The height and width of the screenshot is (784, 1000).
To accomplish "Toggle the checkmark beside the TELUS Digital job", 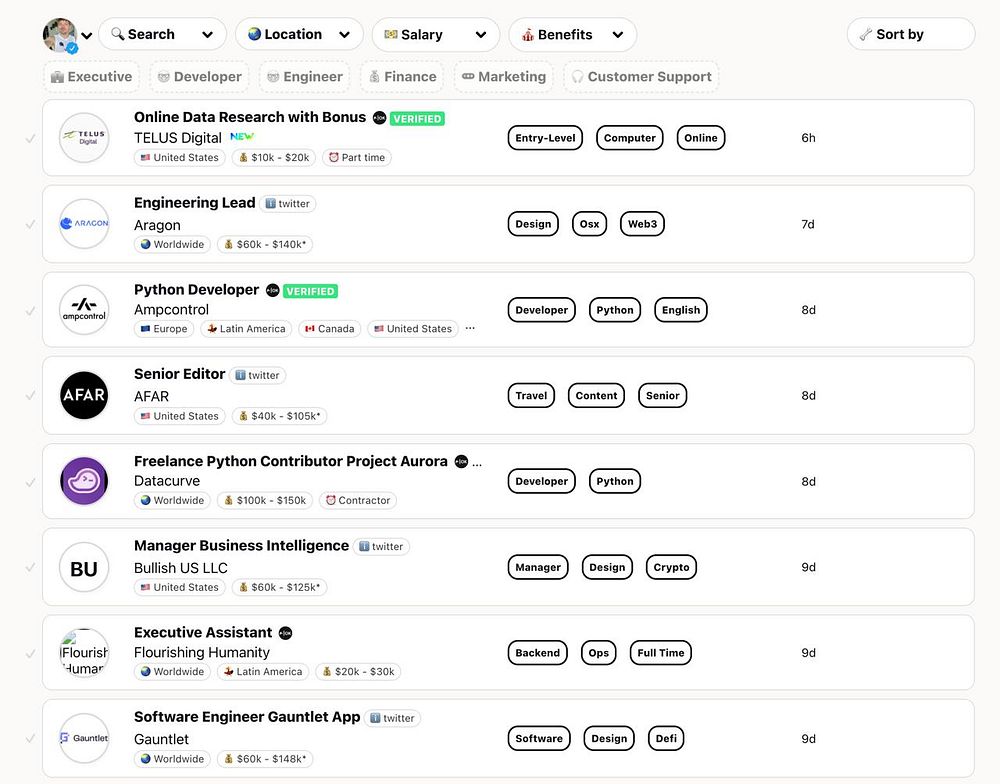I will (x=30, y=138).
